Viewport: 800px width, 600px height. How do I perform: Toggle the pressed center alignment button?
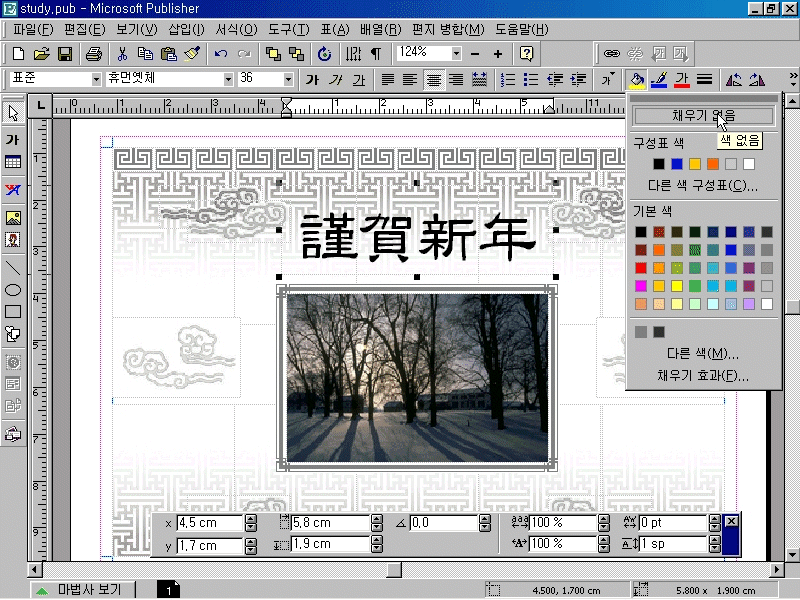tap(434, 80)
